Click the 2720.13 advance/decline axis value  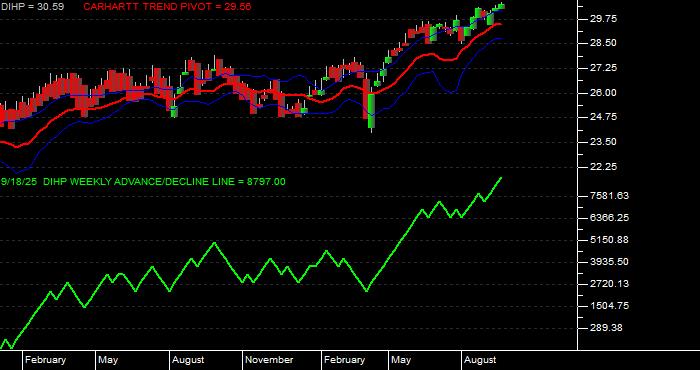coord(609,284)
